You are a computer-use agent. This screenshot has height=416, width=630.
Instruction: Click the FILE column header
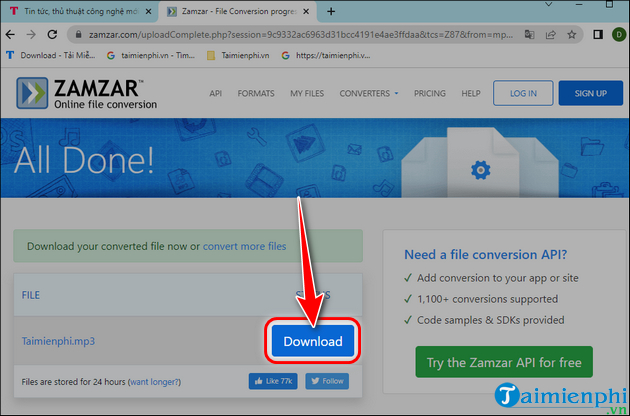31,295
